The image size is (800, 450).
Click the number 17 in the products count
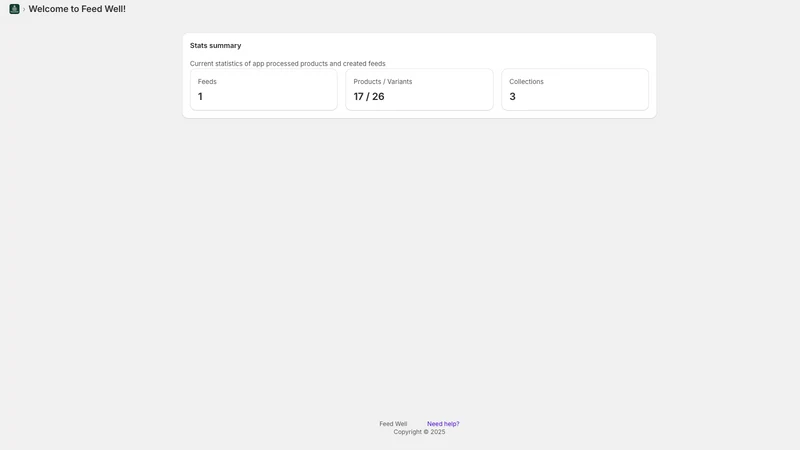pos(359,96)
